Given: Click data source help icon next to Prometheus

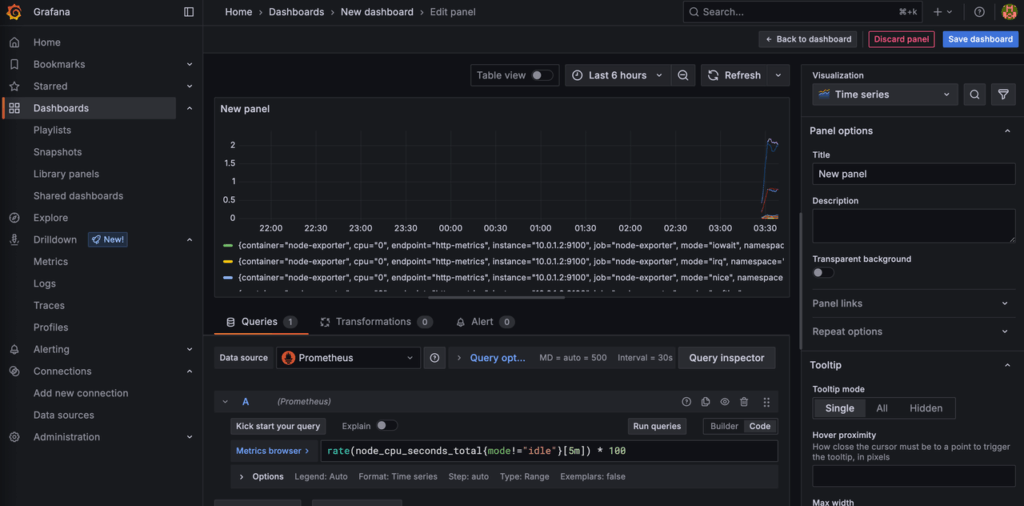Looking at the screenshot, I should click(434, 358).
